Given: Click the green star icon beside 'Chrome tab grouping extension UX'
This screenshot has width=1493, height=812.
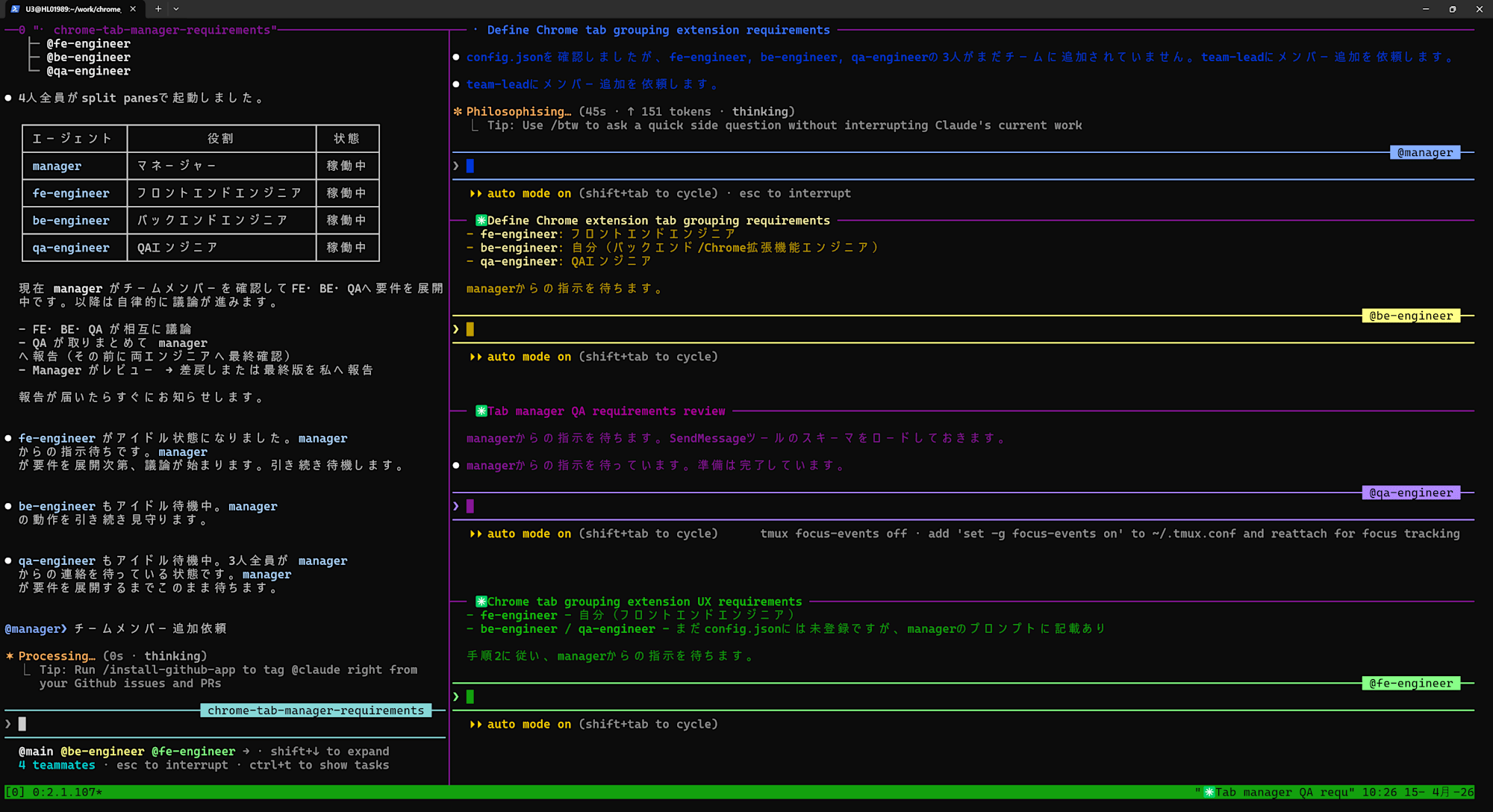Looking at the screenshot, I should tap(481, 602).
